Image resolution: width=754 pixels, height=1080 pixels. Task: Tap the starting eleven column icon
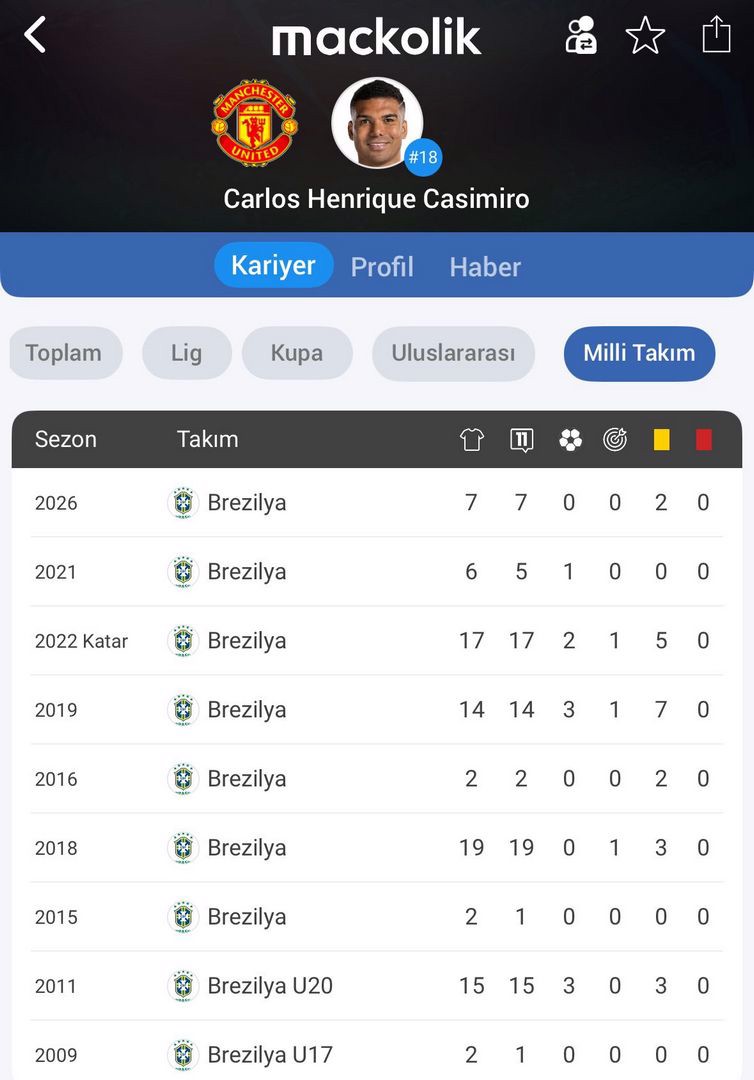521,440
